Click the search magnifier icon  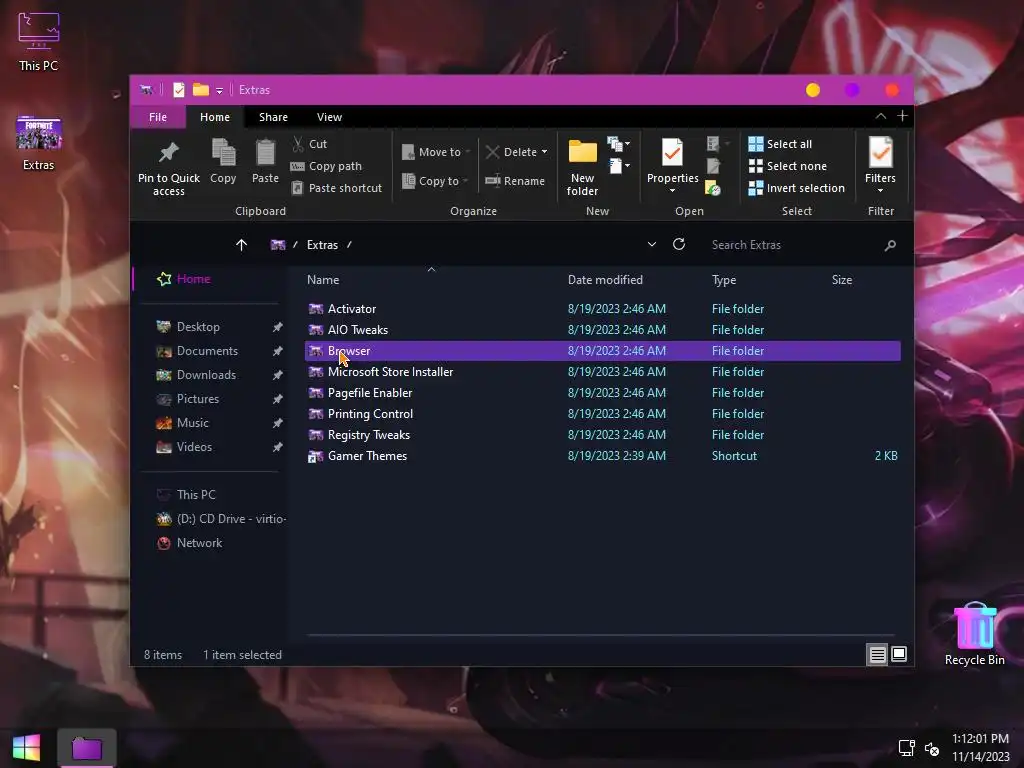pyautogui.click(x=890, y=246)
